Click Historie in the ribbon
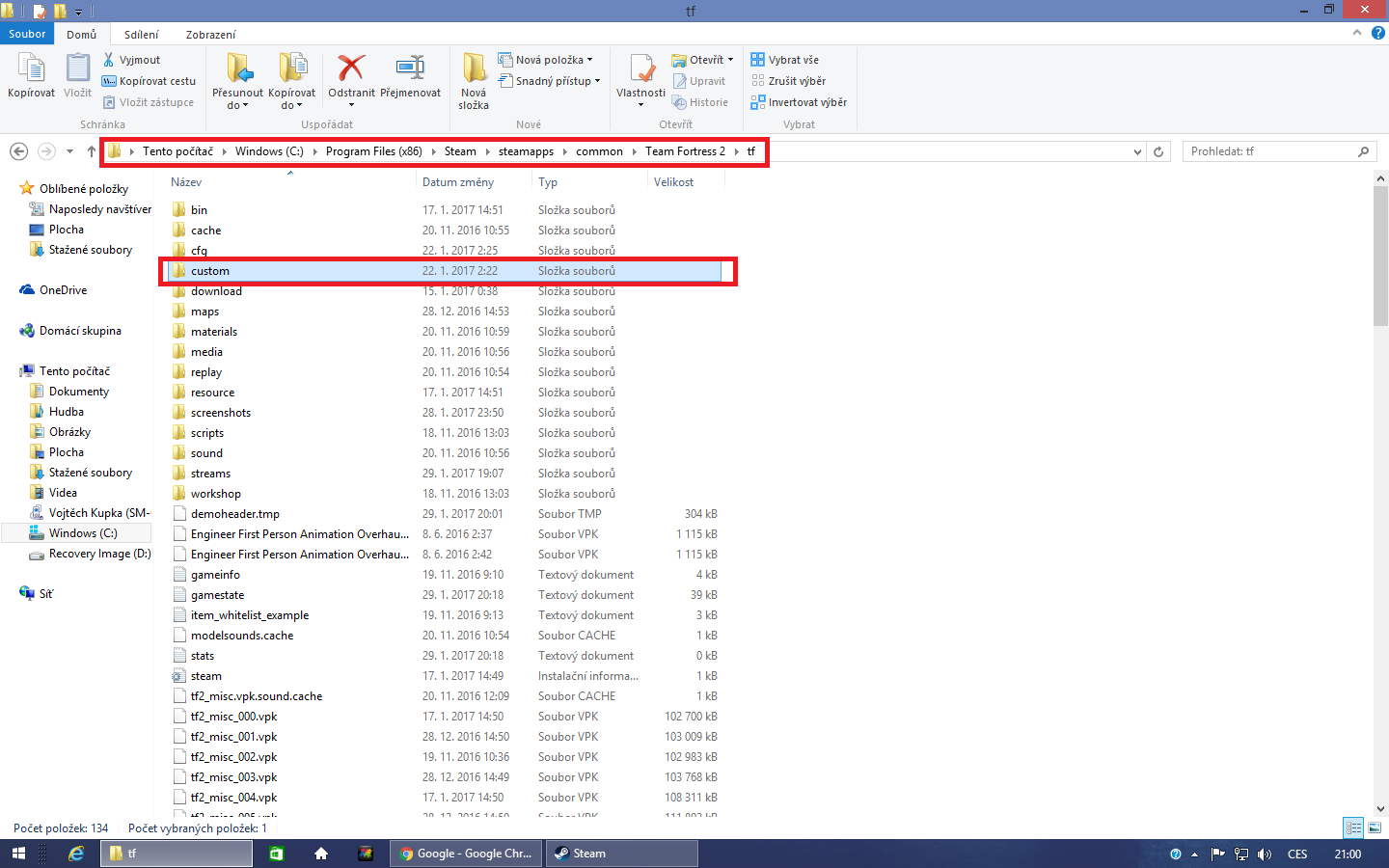 [x=700, y=102]
